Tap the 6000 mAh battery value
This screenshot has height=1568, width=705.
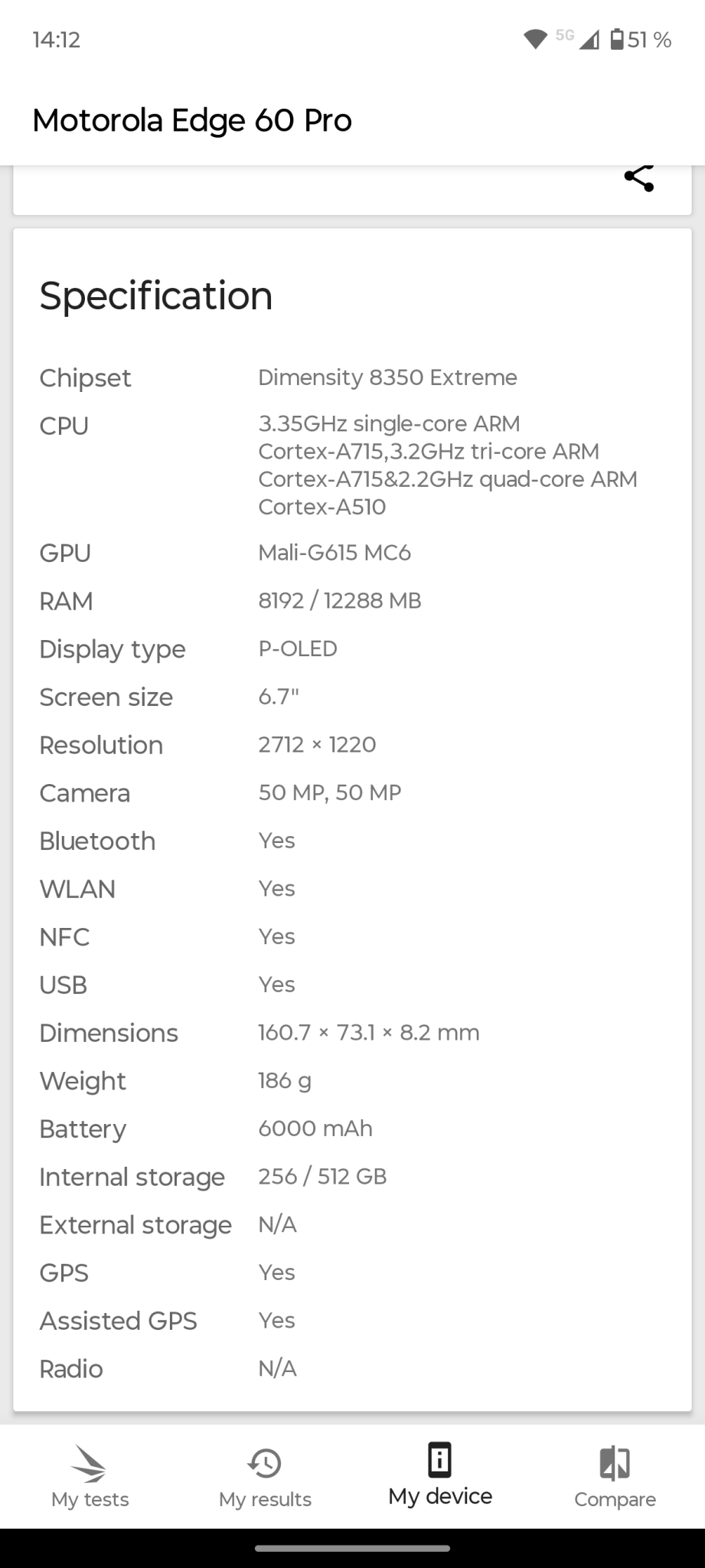point(315,1129)
